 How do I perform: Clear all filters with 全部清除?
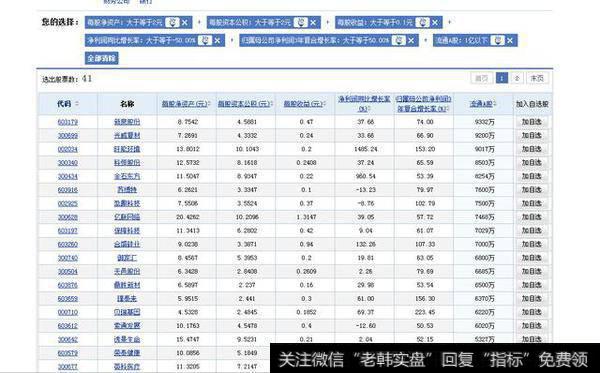[101, 59]
